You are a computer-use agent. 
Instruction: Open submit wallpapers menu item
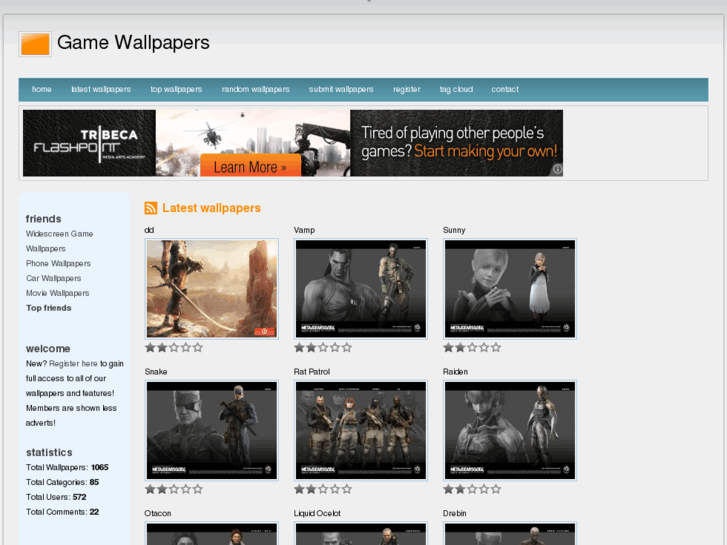[x=341, y=89]
